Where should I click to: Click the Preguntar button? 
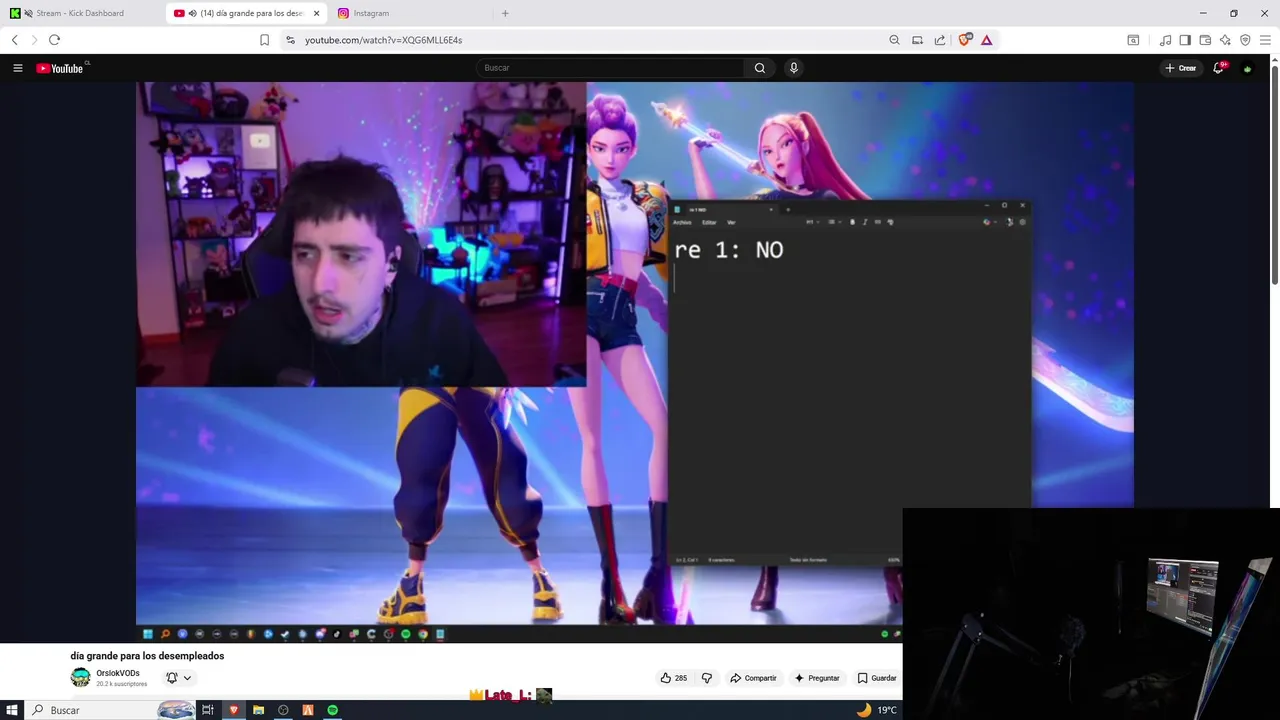817,678
